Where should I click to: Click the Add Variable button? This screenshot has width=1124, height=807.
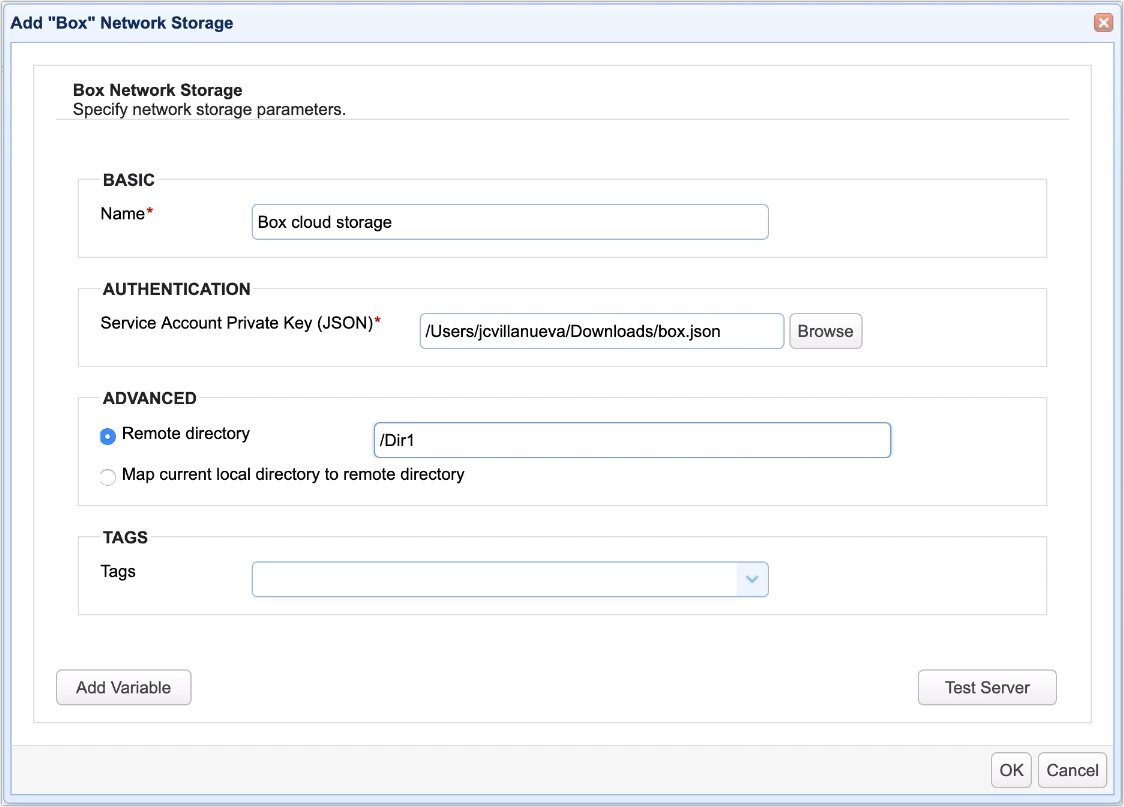pyautogui.click(x=123, y=687)
